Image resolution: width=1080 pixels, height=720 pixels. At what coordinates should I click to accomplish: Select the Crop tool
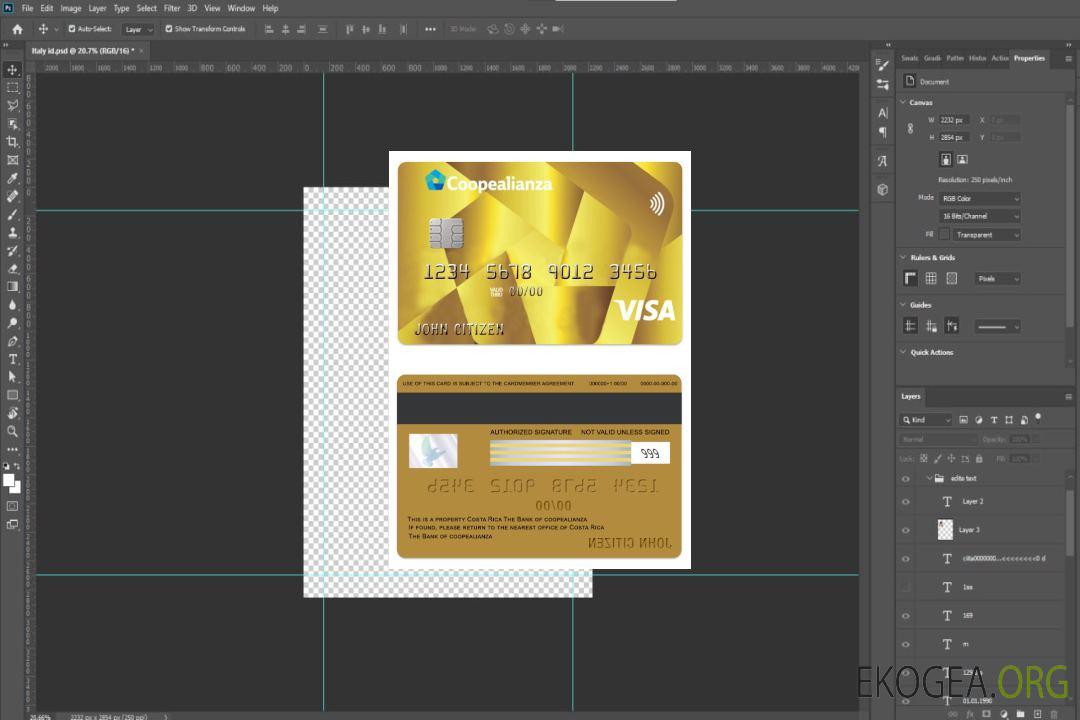pos(12,142)
